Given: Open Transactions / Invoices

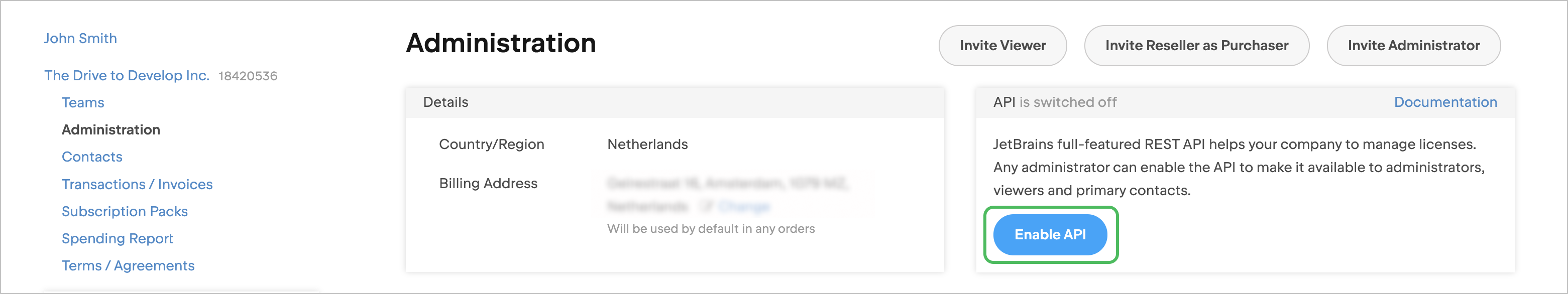Looking at the screenshot, I should coord(137,184).
